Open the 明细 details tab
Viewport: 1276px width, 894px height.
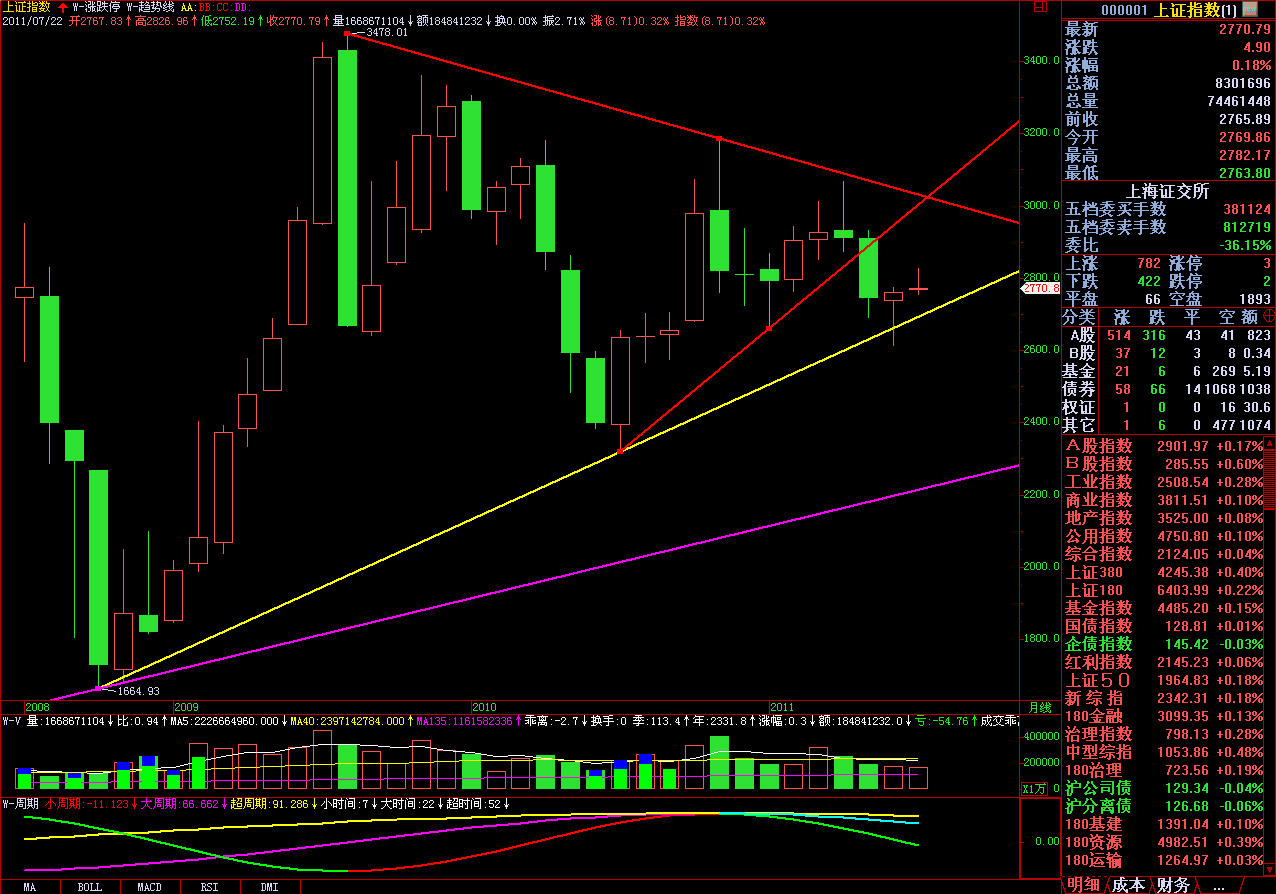click(1083, 885)
